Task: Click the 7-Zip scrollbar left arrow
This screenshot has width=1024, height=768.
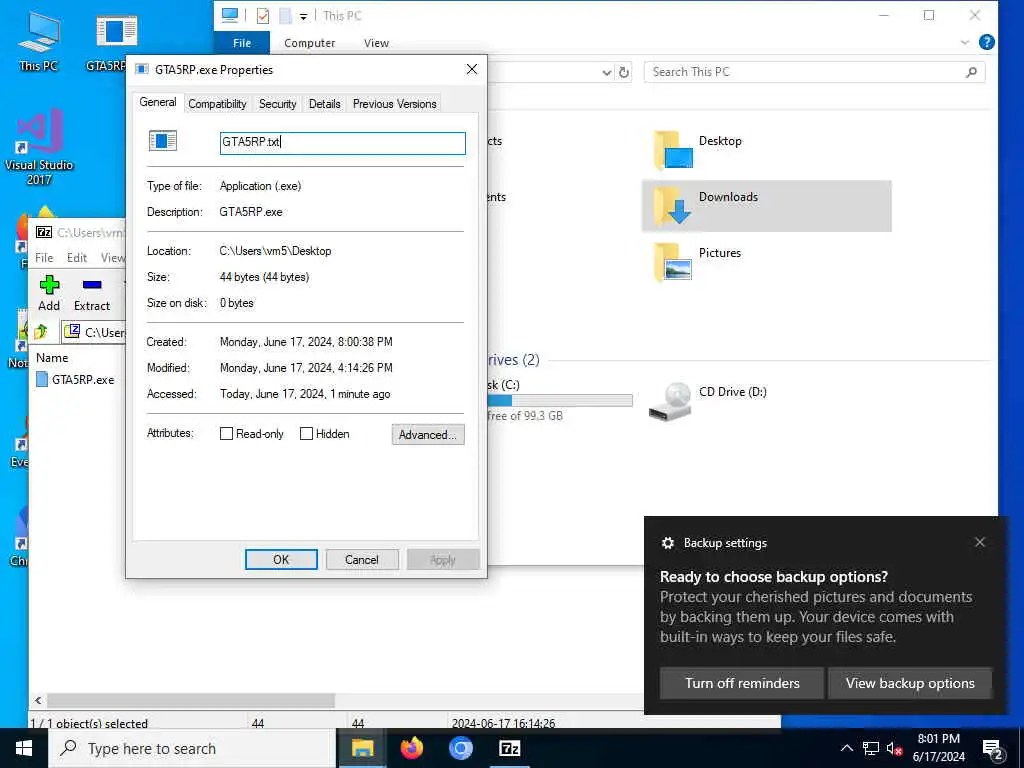Action: point(39,700)
